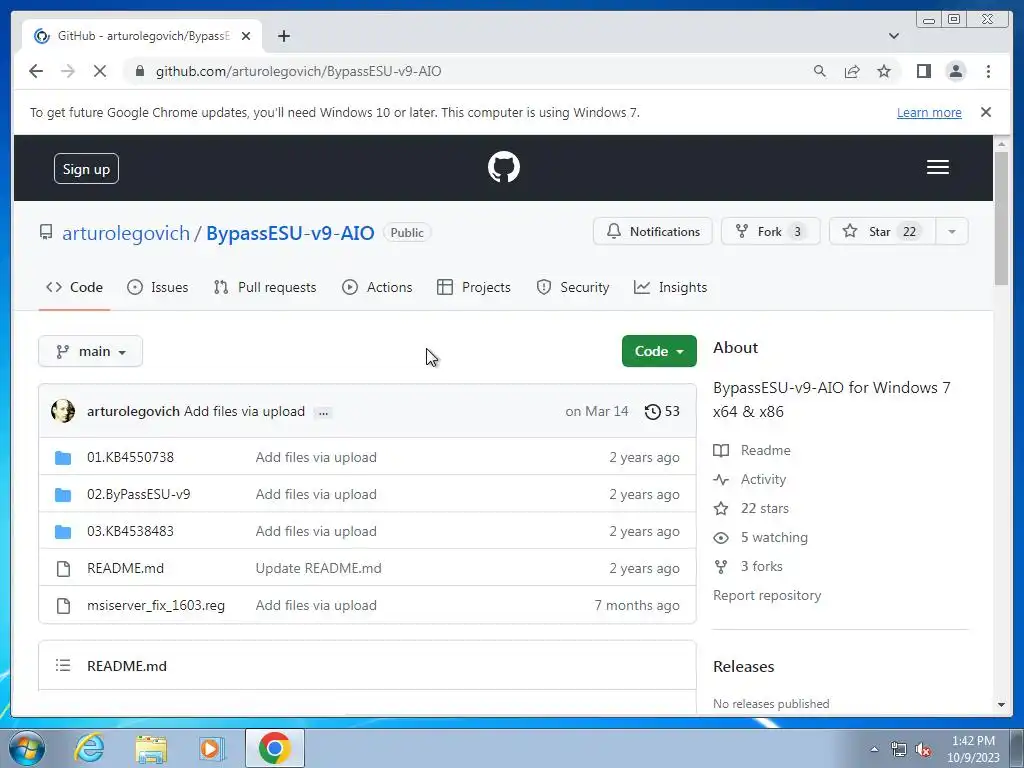
Task: Click the GitHub Octocat logo
Action: pyautogui.click(x=504, y=167)
